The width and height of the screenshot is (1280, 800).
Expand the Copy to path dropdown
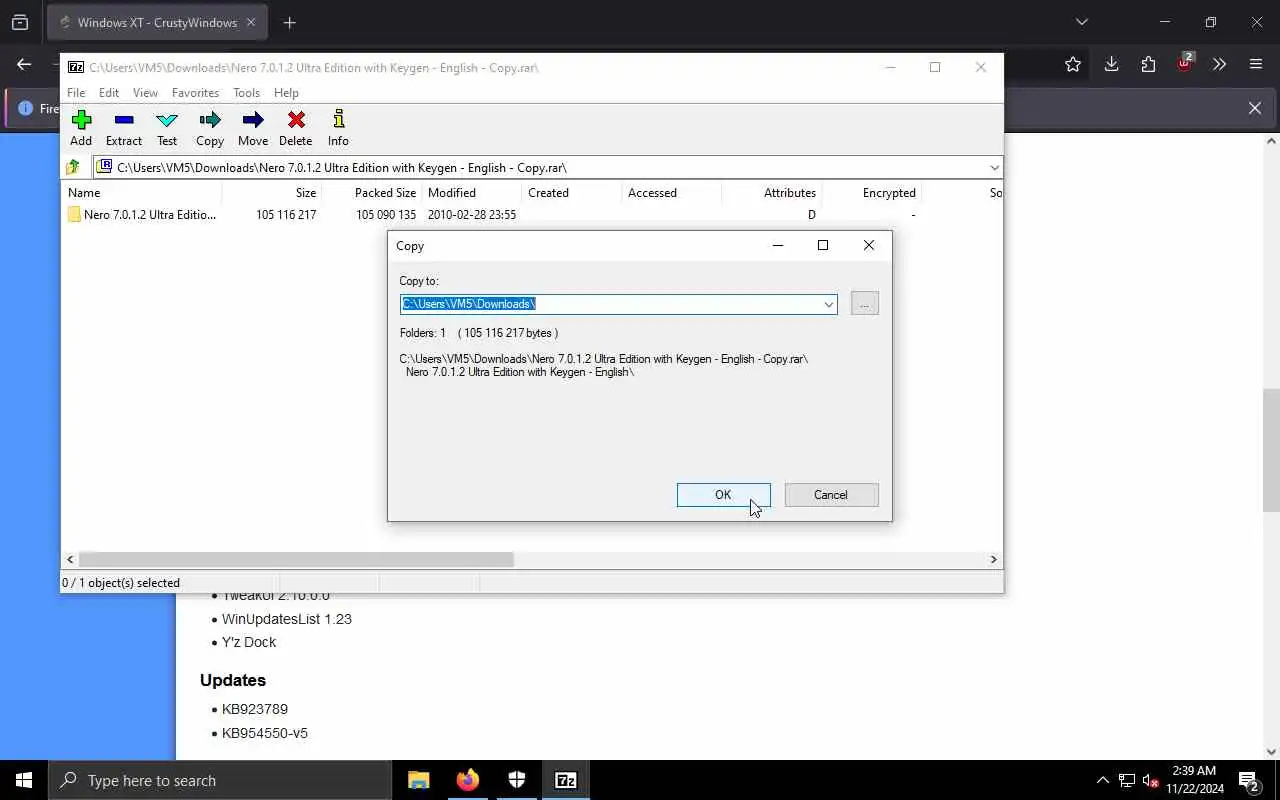click(828, 304)
